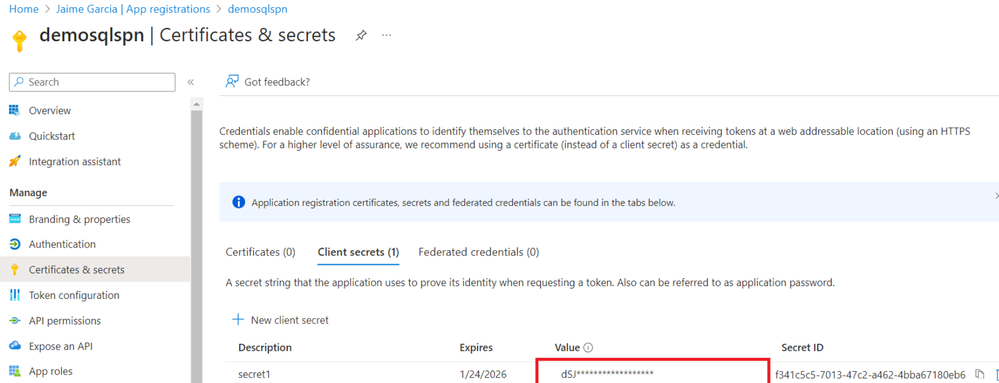Viewport: 999px width, 383px height.
Task: Switch to the Certificates (0) tab
Action: tap(261, 252)
